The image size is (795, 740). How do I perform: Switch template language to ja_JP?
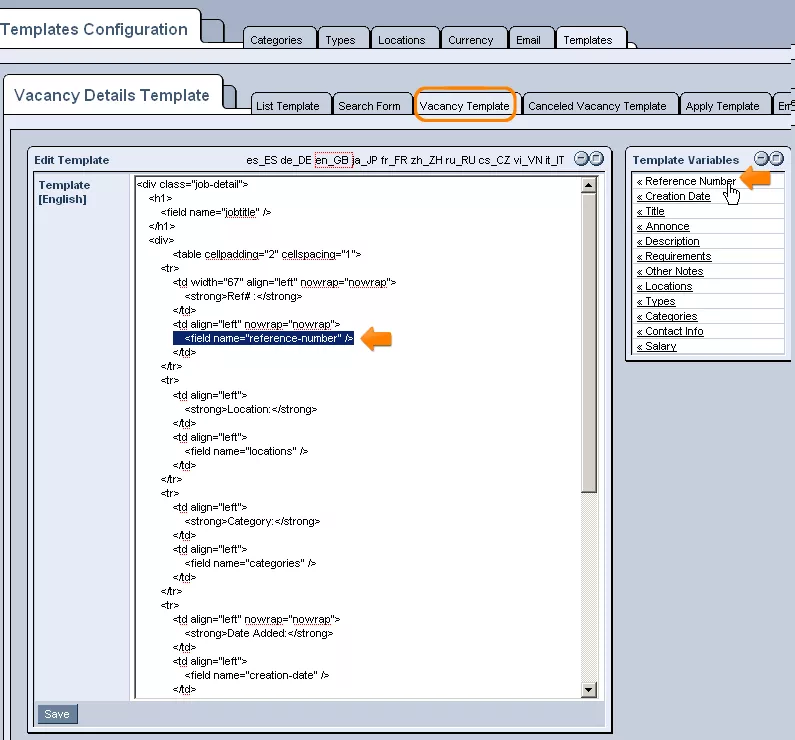pos(365,160)
